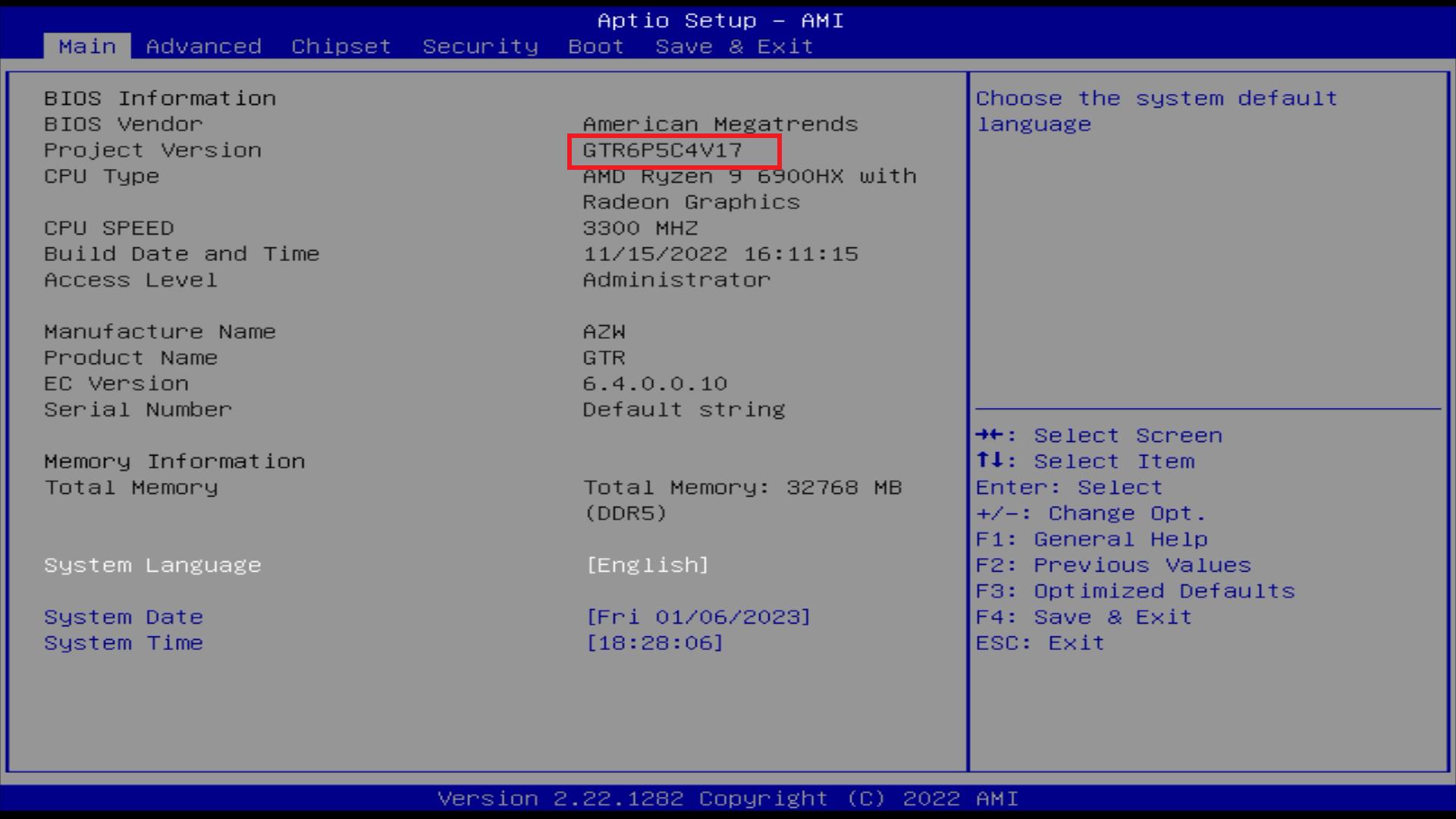Go to the Boot tab
The height and width of the screenshot is (819, 1456).
pos(596,46)
